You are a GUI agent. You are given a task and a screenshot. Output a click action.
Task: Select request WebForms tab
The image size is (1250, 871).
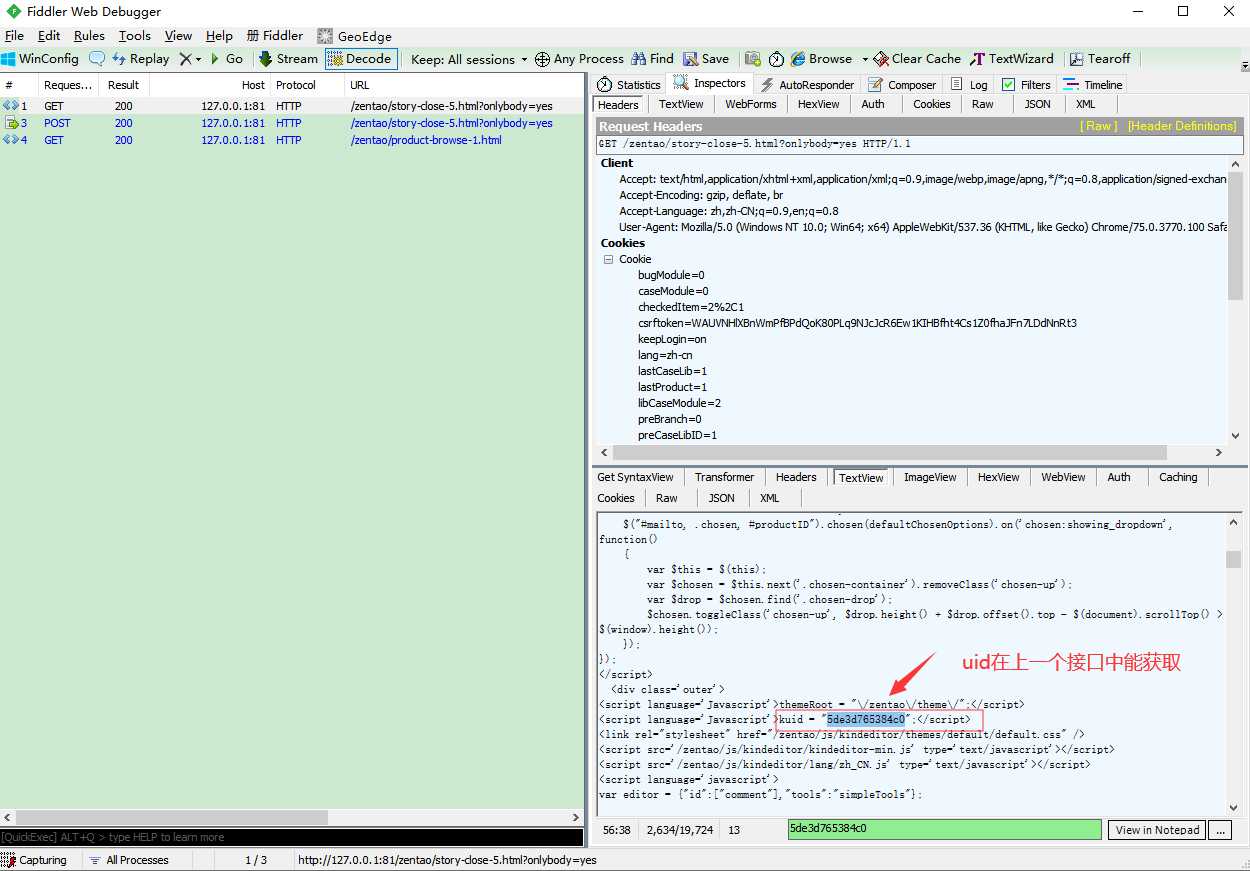tap(751, 104)
